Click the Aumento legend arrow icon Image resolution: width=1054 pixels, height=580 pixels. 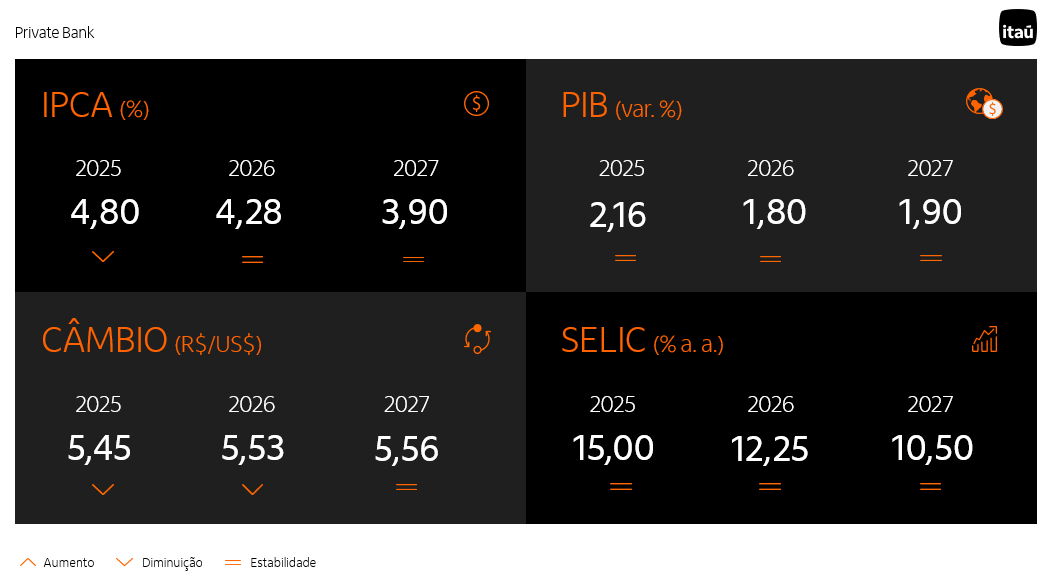tap(28, 562)
